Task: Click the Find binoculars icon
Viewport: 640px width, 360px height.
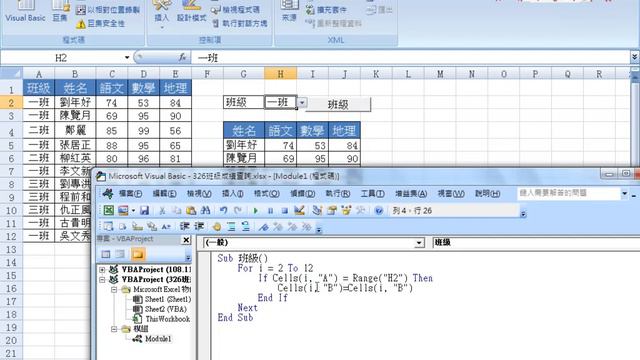Action: (206, 211)
